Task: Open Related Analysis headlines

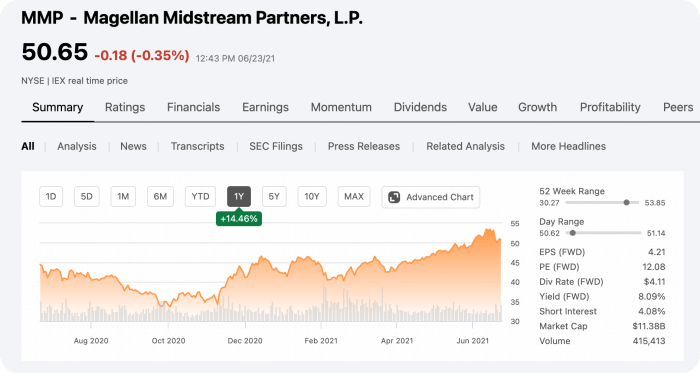Action: coord(465,146)
